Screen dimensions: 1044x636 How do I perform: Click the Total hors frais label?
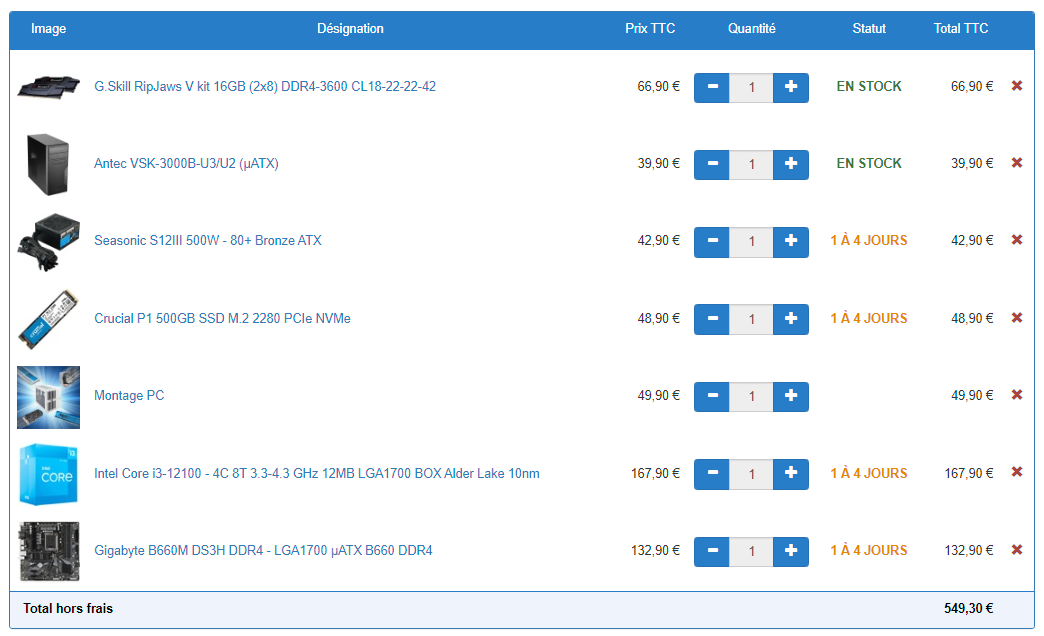click(68, 608)
